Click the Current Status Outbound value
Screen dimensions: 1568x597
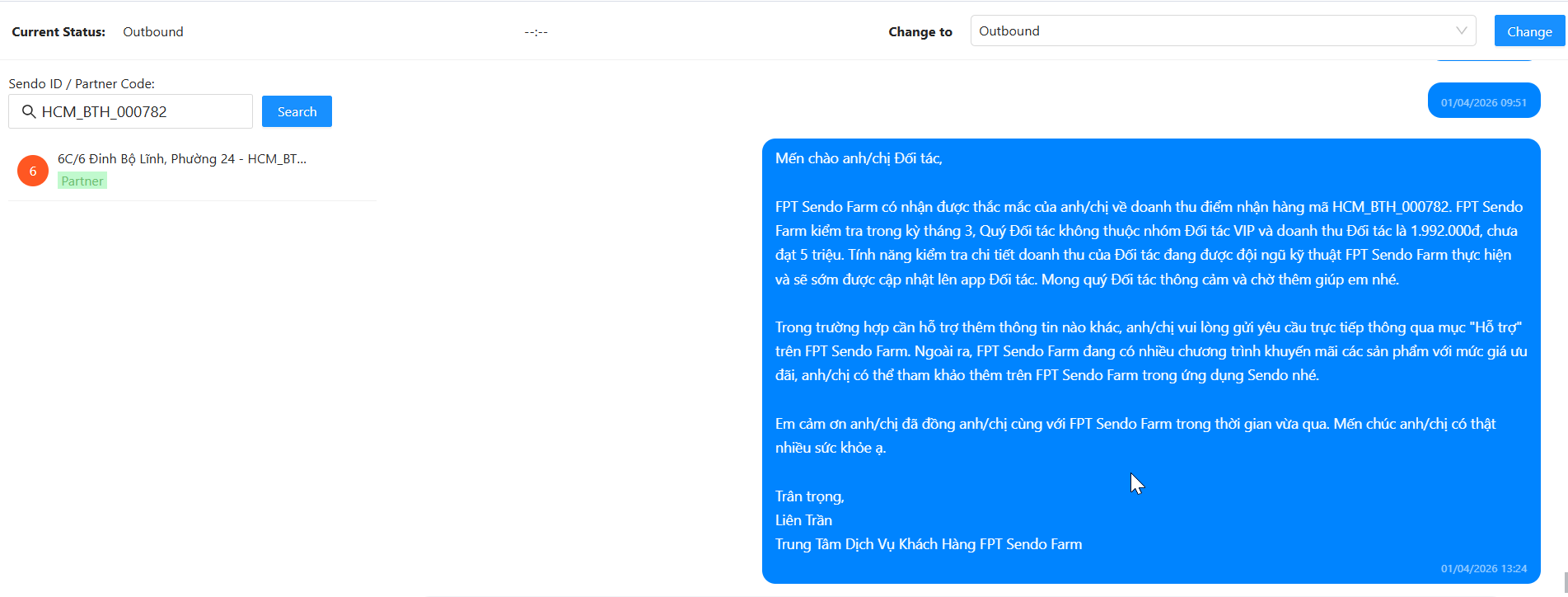pyautogui.click(x=153, y=31)
